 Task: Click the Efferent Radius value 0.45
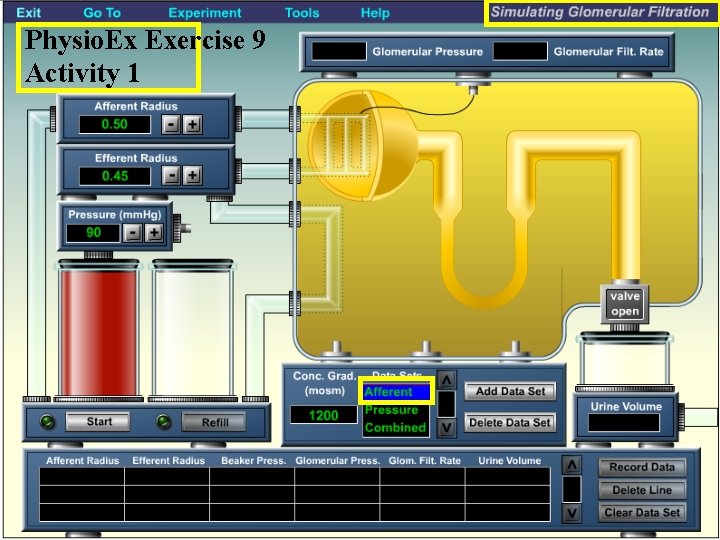tap(115, 176)
